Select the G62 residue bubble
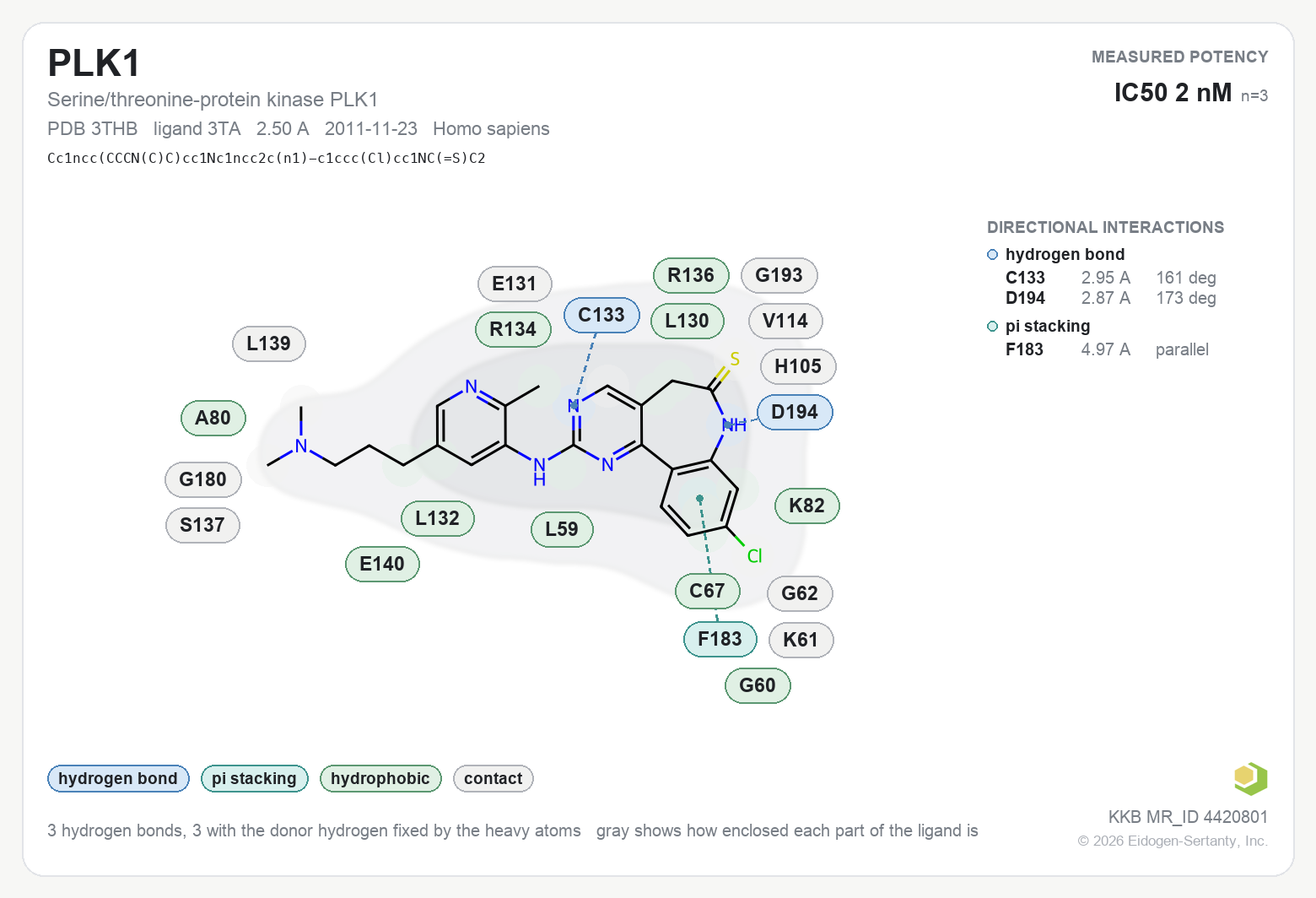The width and height of the screenshot is (1316, 898). 800,593
